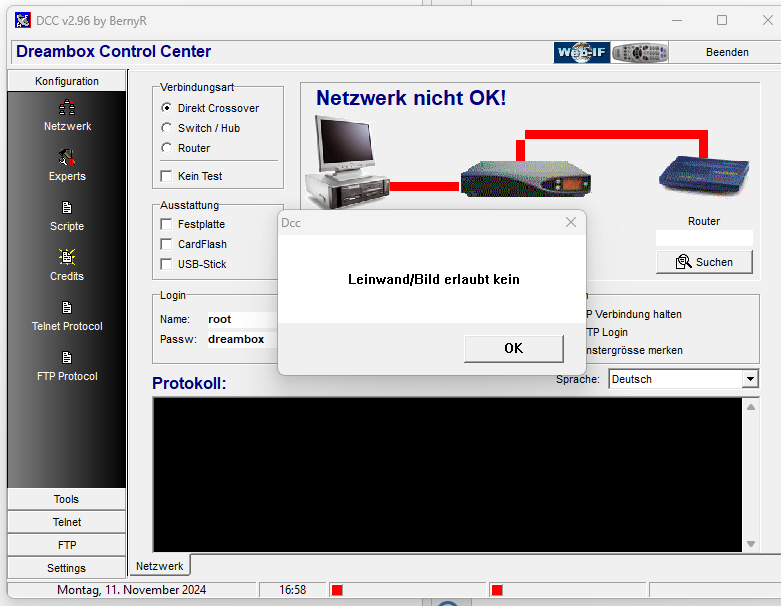Click the login Name field

242,319
